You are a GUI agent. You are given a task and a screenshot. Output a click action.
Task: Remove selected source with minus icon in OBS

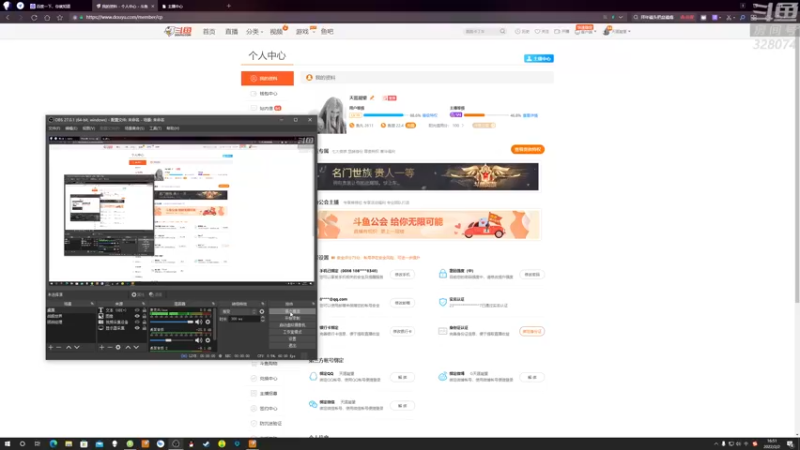[110, 347]
